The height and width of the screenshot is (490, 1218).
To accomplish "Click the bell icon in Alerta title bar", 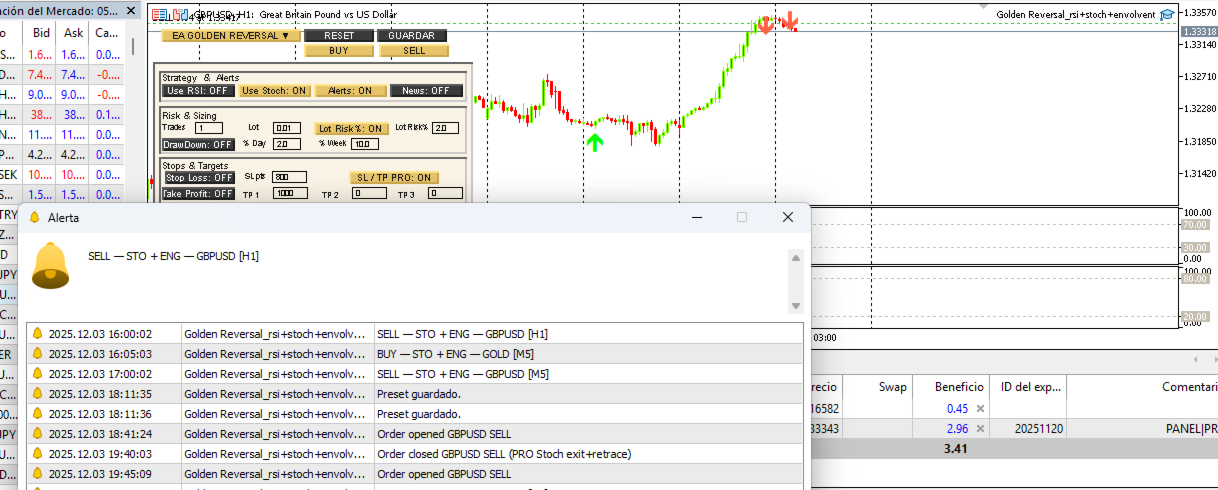I will (x=34, y=217).
